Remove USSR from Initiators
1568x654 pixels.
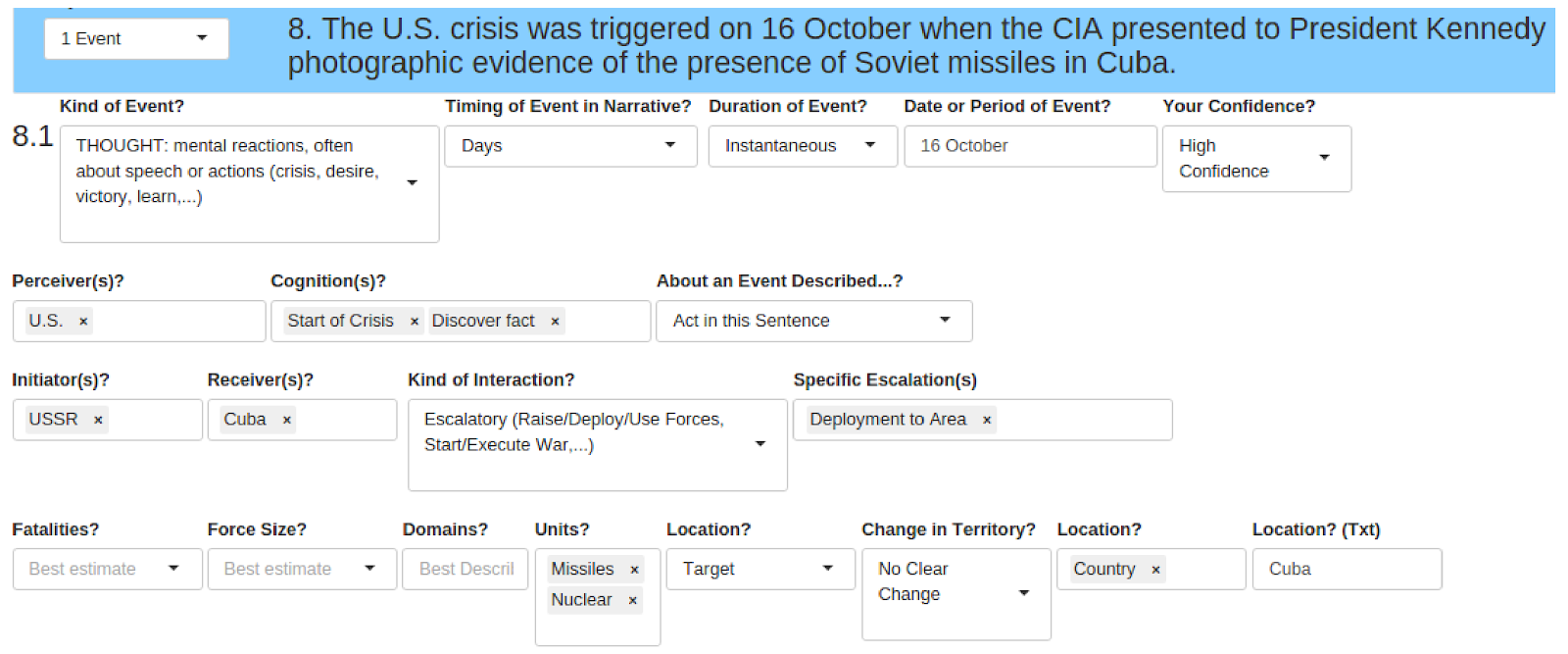coord(98,421)
